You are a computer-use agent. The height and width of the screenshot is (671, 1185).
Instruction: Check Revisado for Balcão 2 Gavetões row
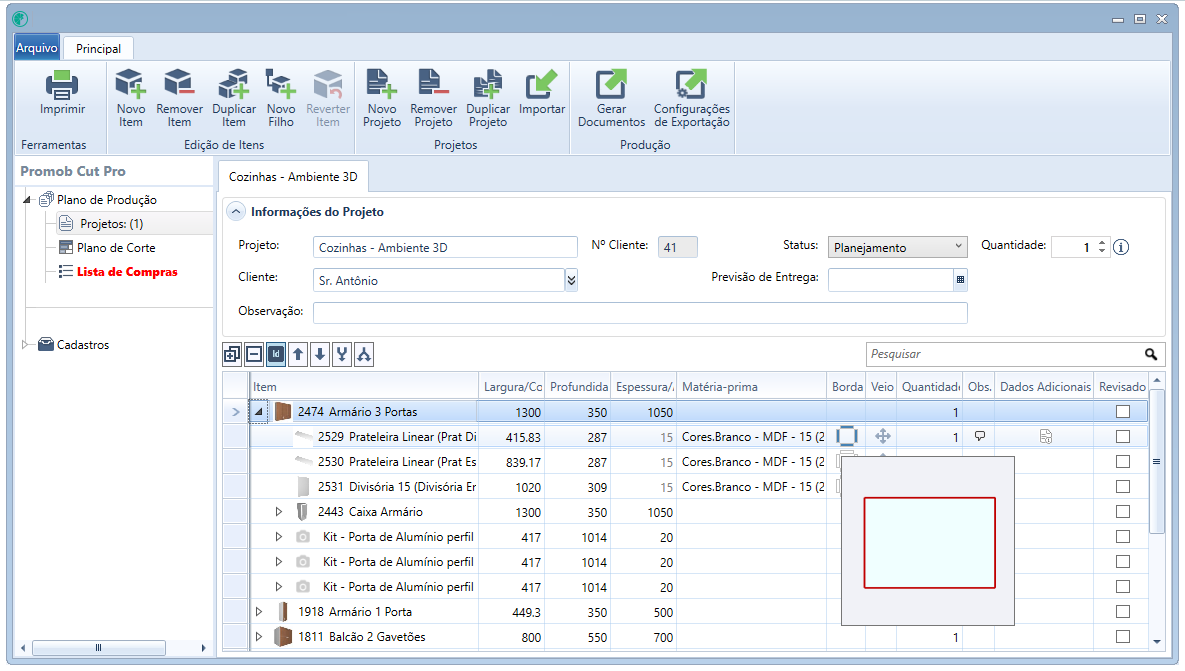coord(1123,636)
